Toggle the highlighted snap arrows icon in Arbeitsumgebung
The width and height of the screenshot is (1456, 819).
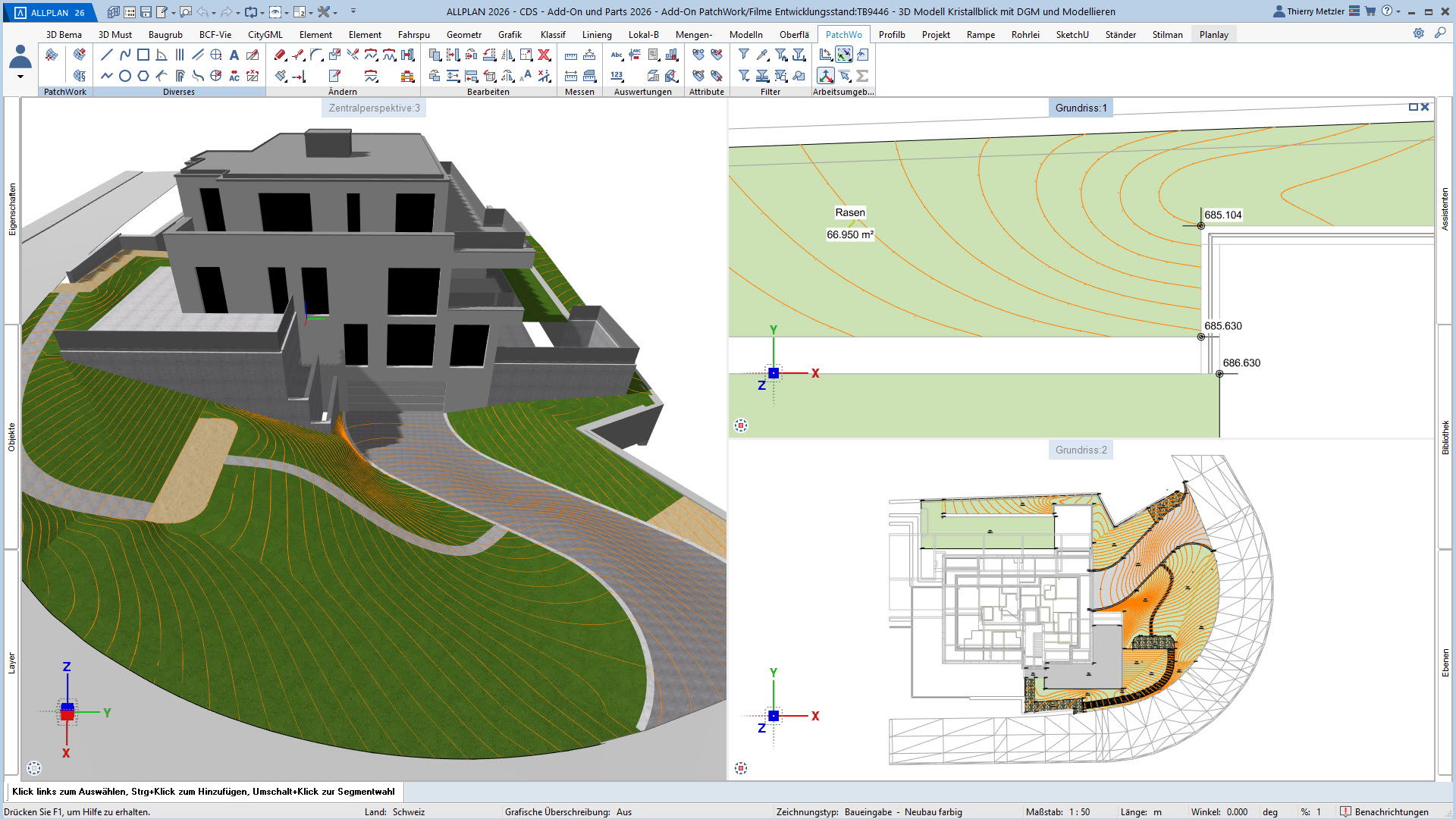[844, 55]
